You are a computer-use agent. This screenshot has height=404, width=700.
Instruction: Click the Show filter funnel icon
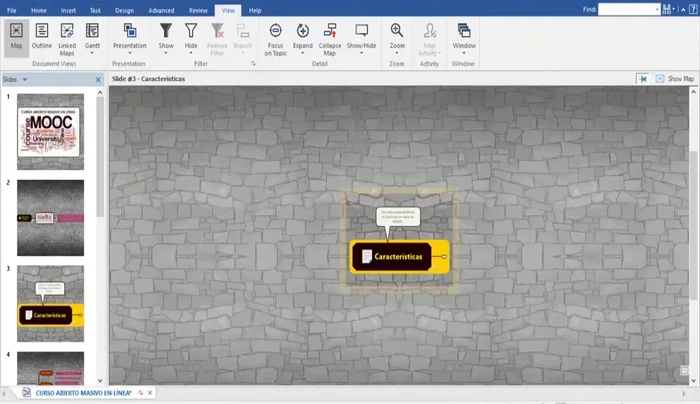tap(166, 31)
